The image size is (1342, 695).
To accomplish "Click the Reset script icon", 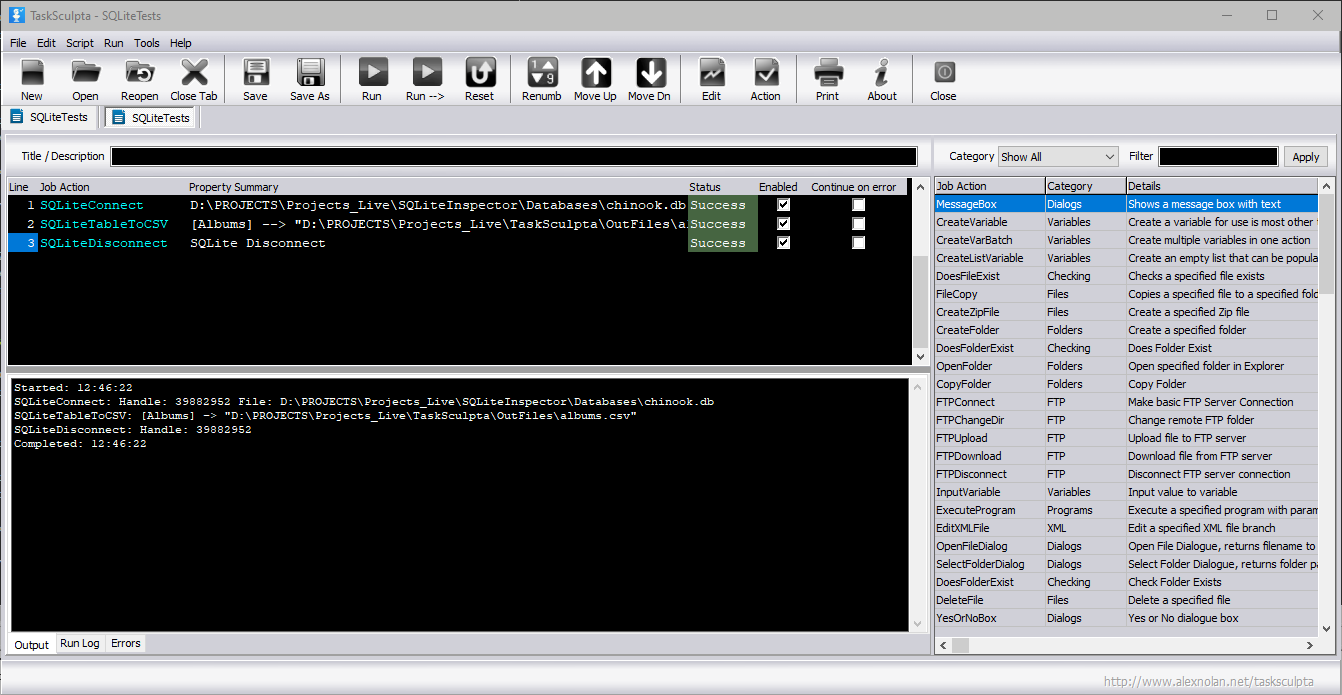I will [480, 74].
